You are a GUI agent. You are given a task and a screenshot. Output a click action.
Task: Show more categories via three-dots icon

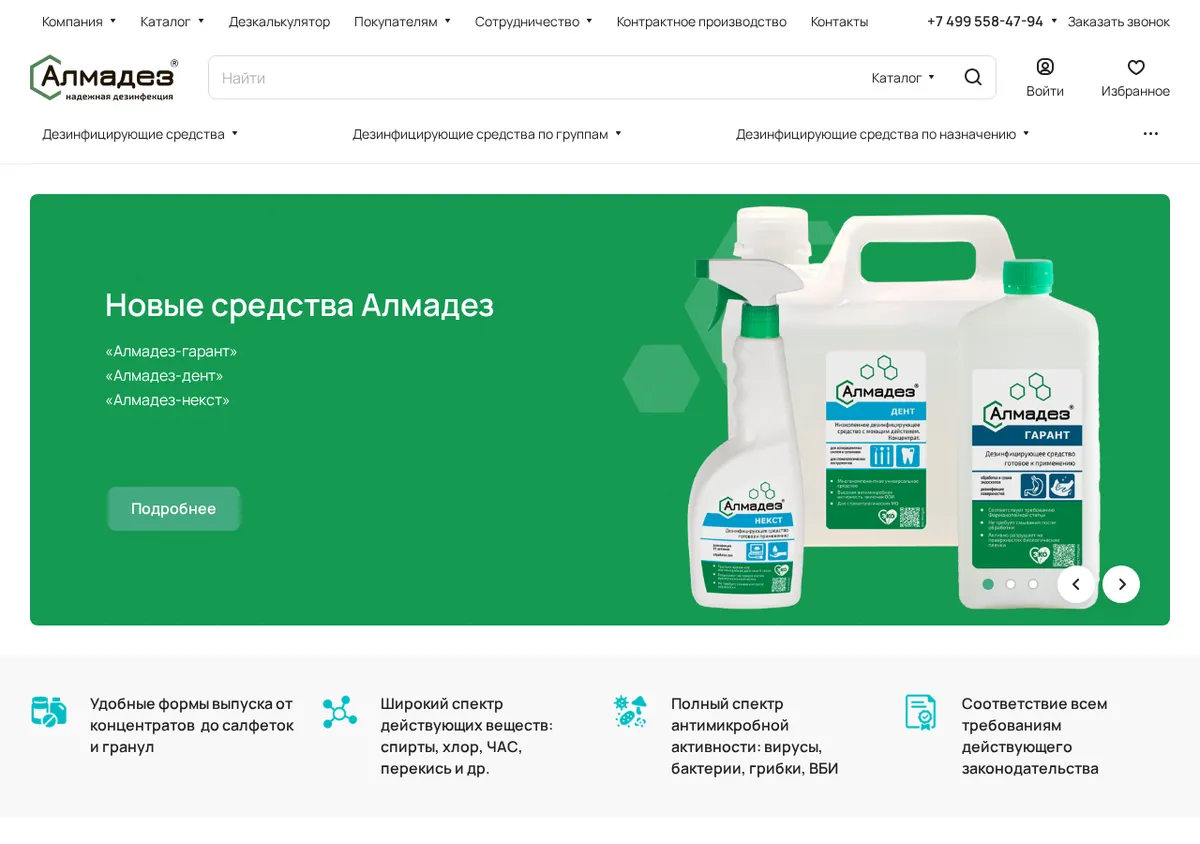[x=1151, y=134]
